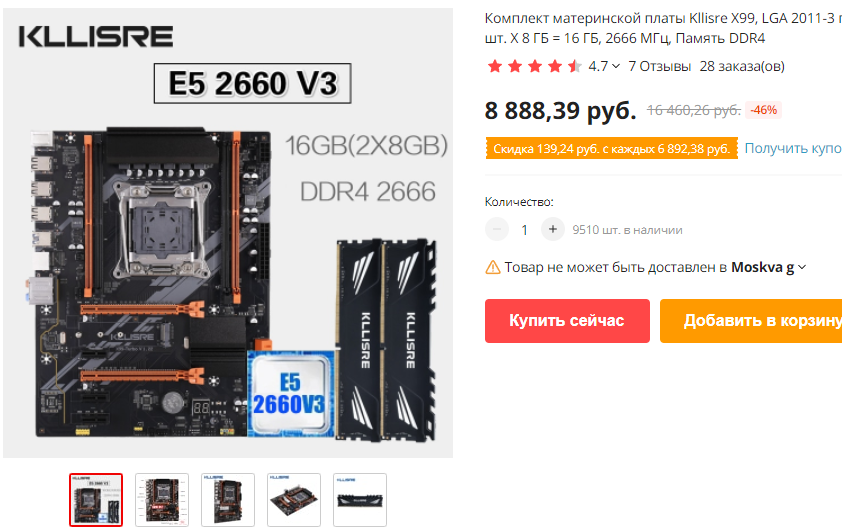Viewport: 842px width, 531px height.
Task: Click the Получить купон link
Action: 793,148
